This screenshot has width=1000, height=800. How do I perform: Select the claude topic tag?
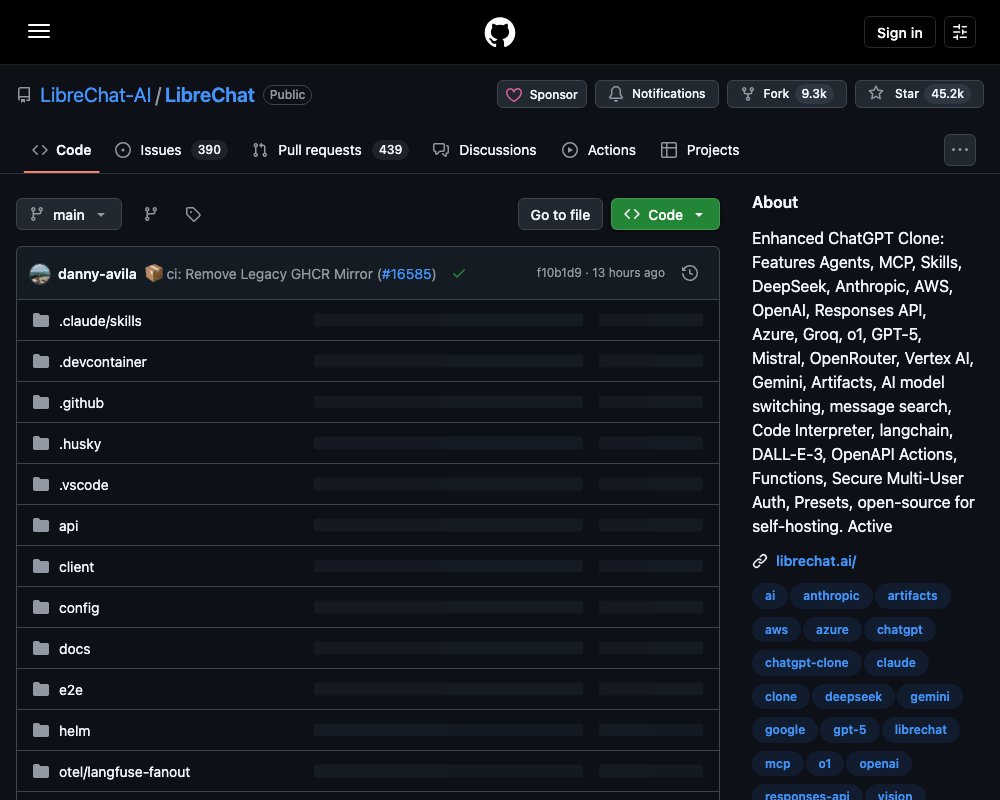pos(895,663)
